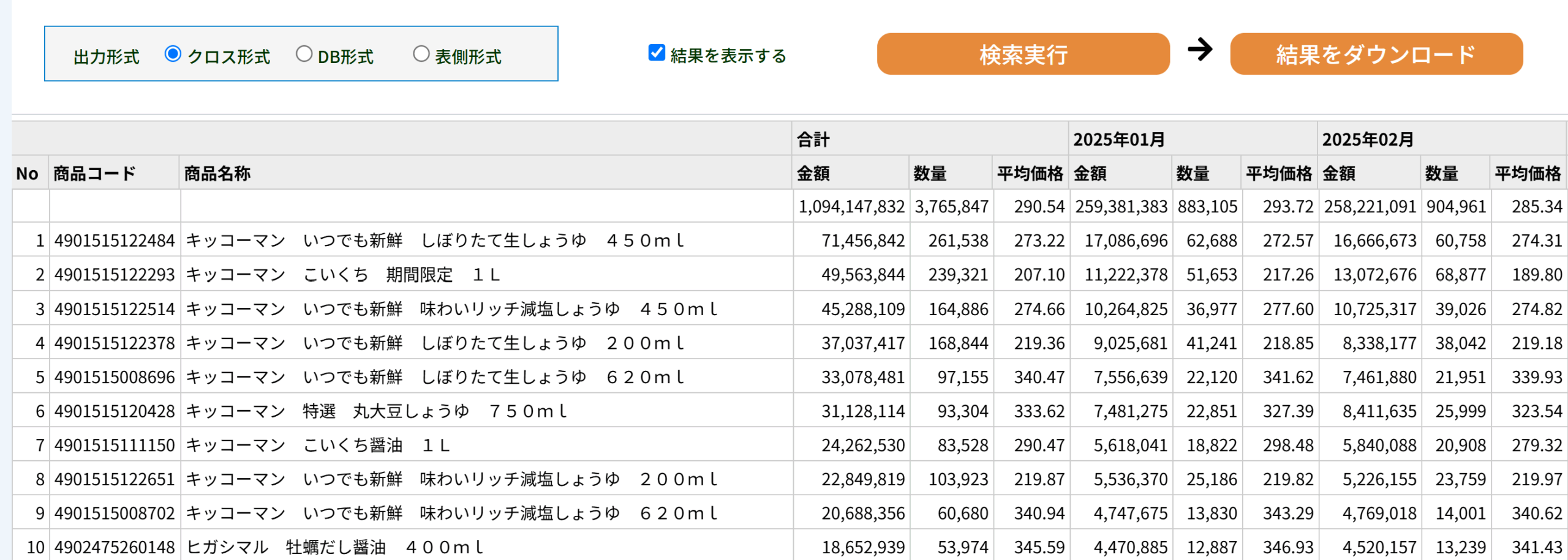Click product code 4901515122293
Image resolution: width=1568 pixels, height=560 pixels.
[115, 275]
